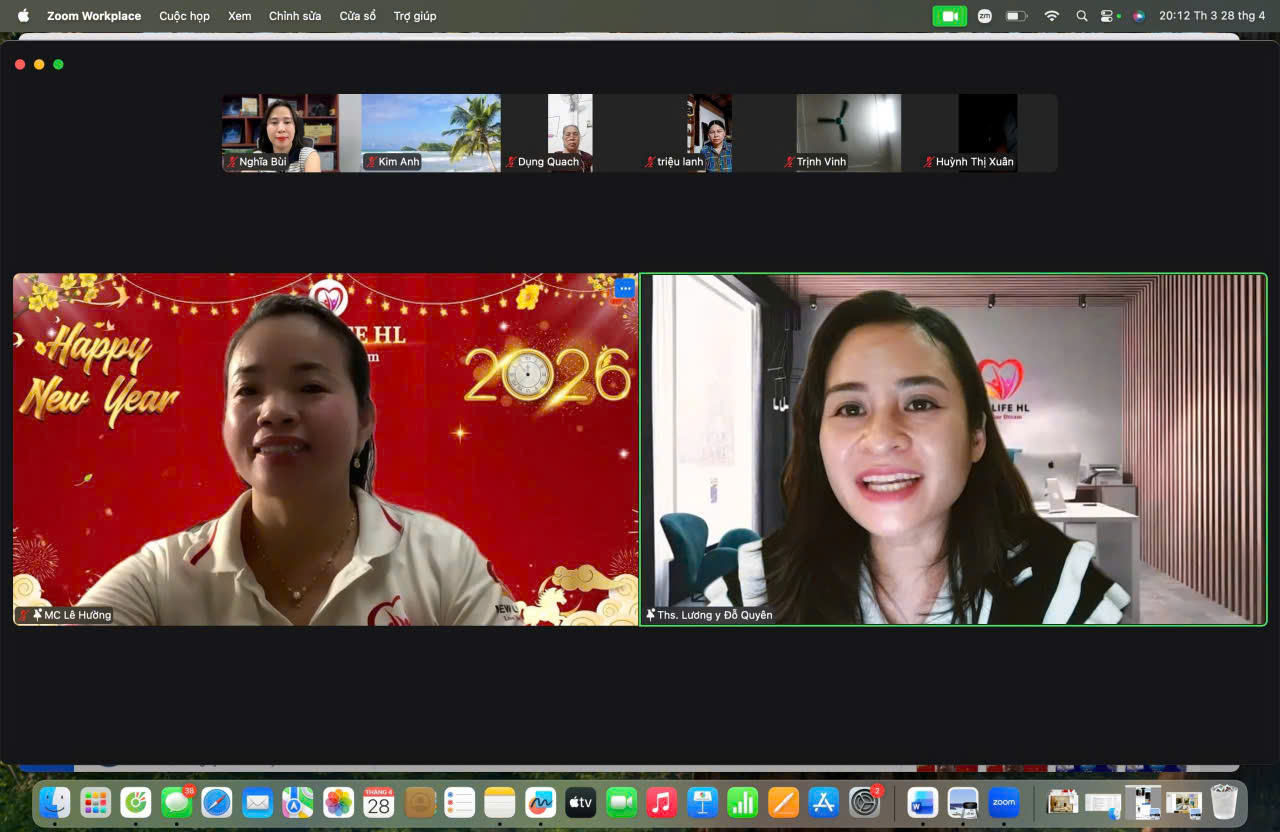Image resolution: width=1280 pixels, height=832 pixels.
Task: Click the more options button on MC Lê Hường's video
Action: pos(625,288)
